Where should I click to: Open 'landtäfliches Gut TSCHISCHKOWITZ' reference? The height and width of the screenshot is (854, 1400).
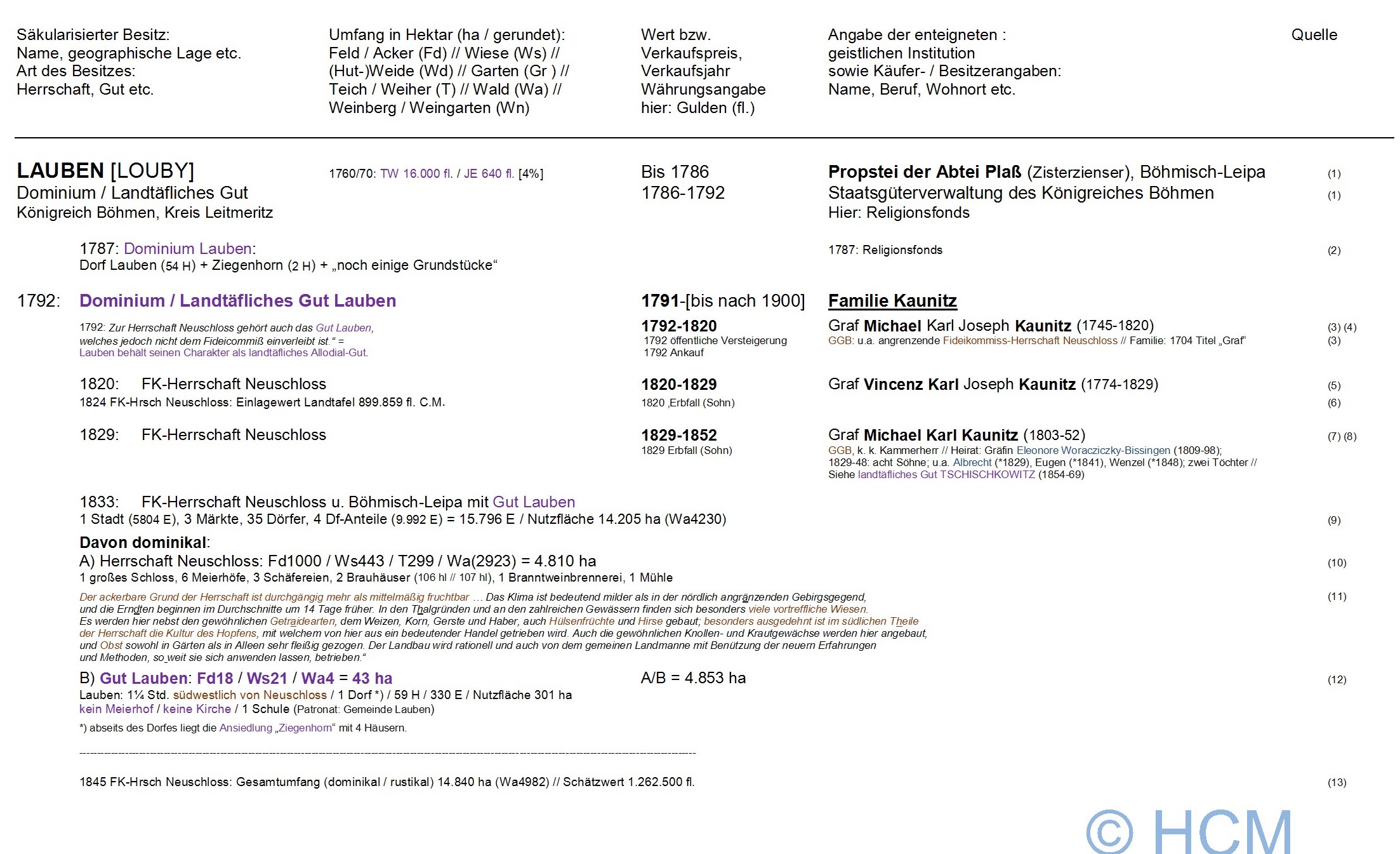pos(946,475)
